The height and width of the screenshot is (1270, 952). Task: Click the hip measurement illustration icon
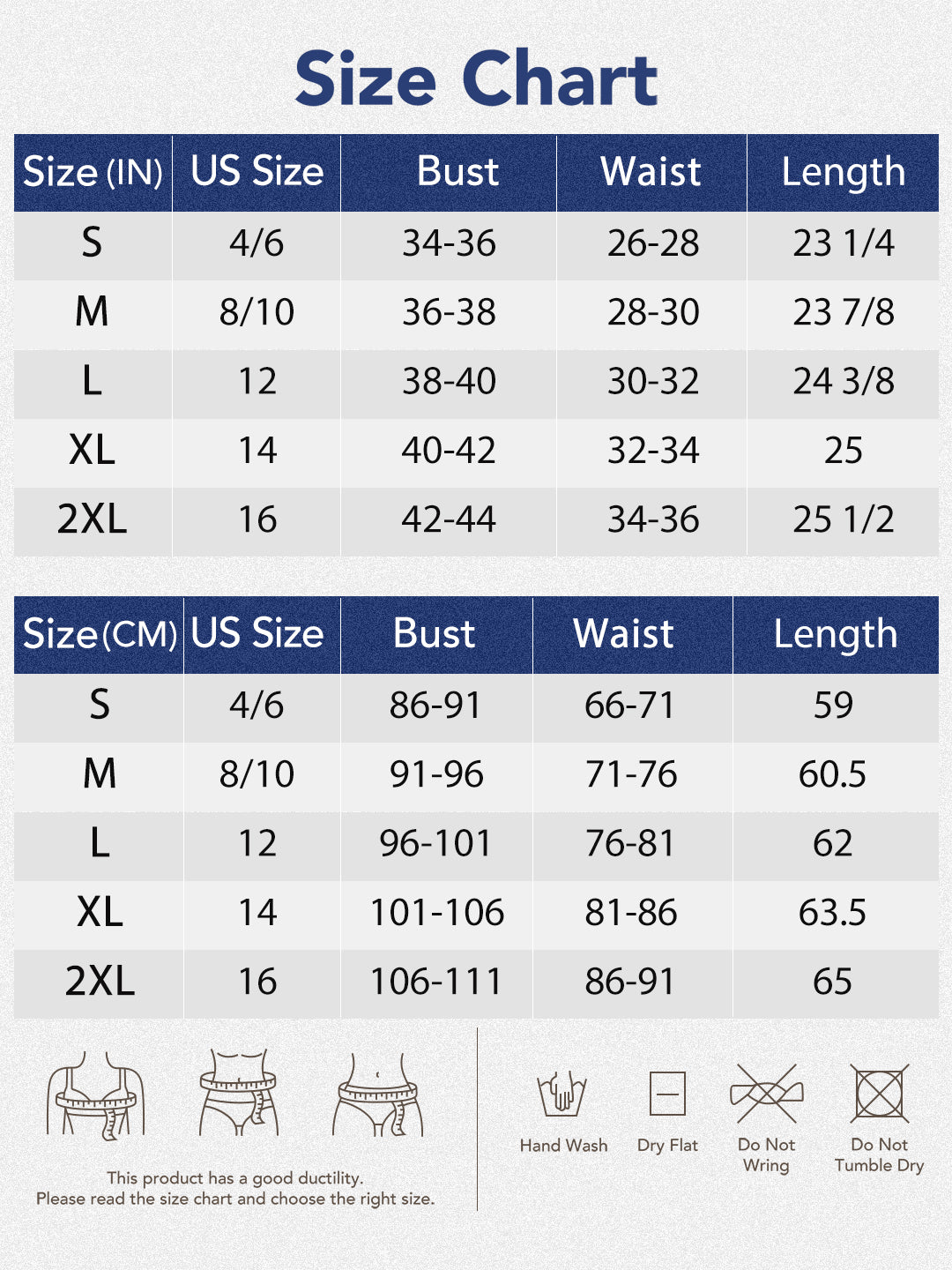click(377, 1094)
